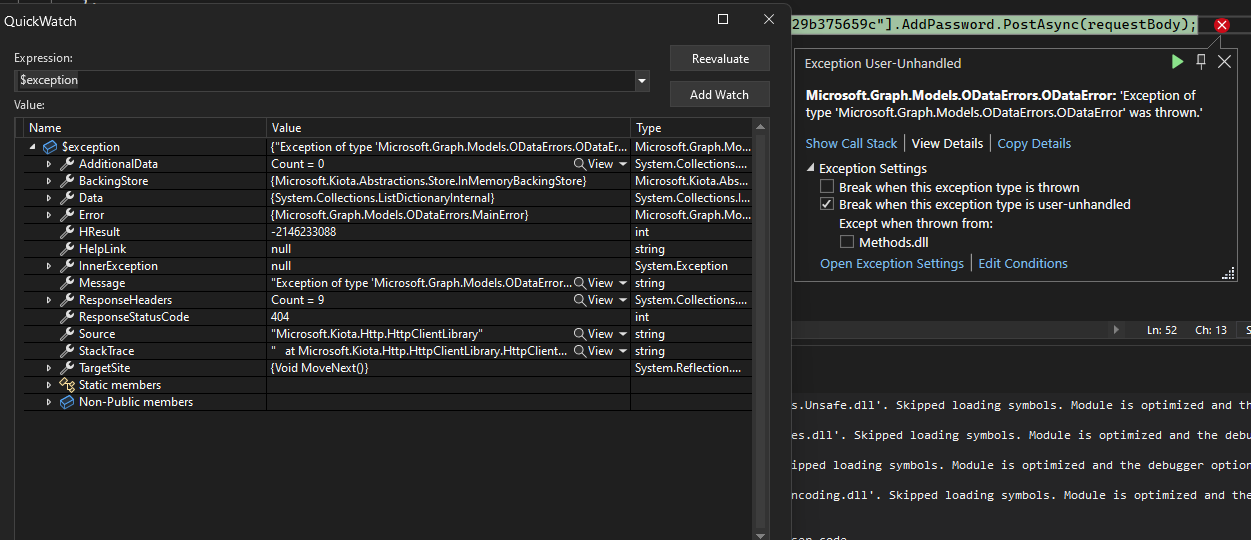
Task: Click the Show Call Stack link
Action: [x=851, y=143]
